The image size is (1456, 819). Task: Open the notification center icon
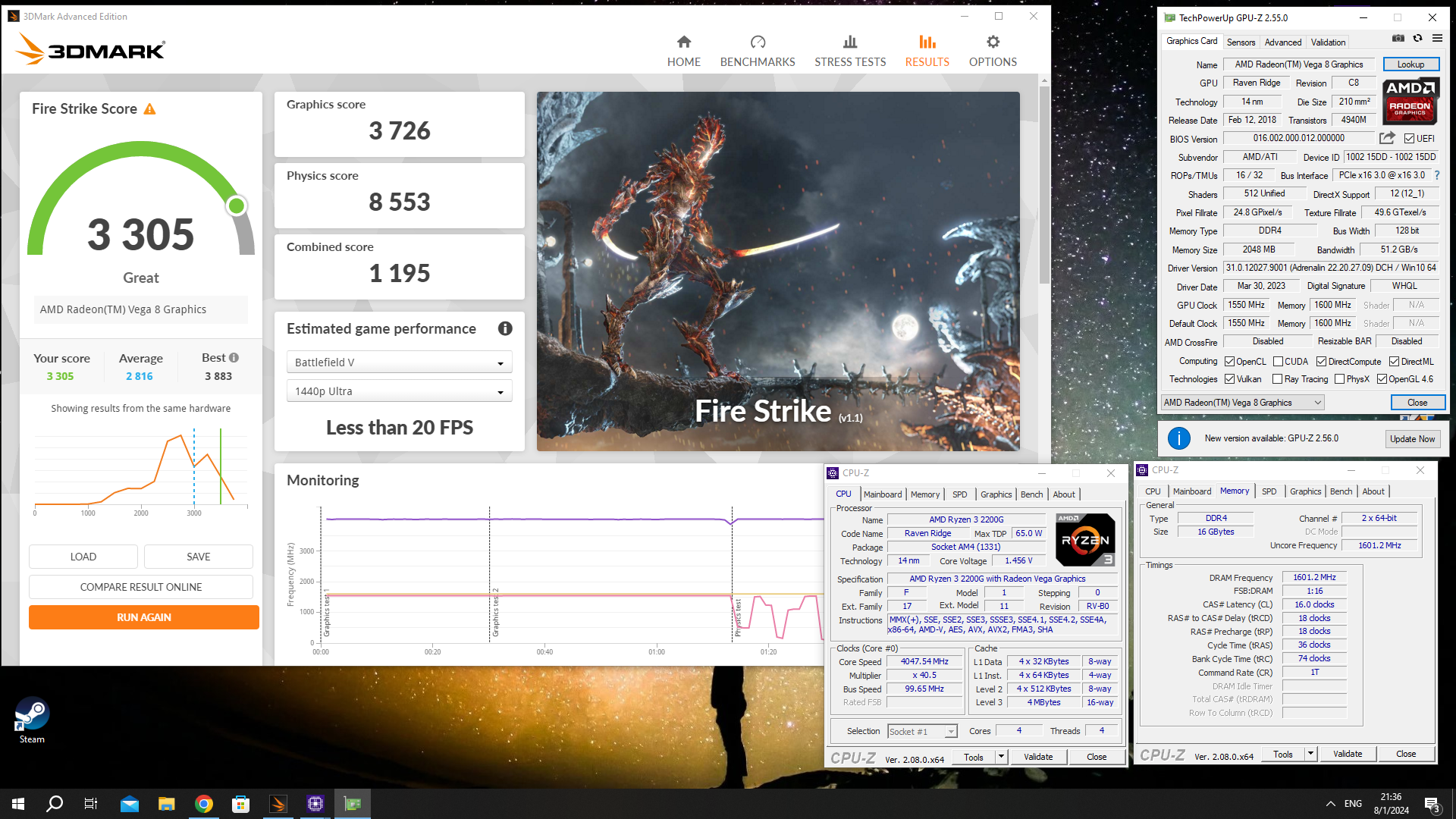1432,804
